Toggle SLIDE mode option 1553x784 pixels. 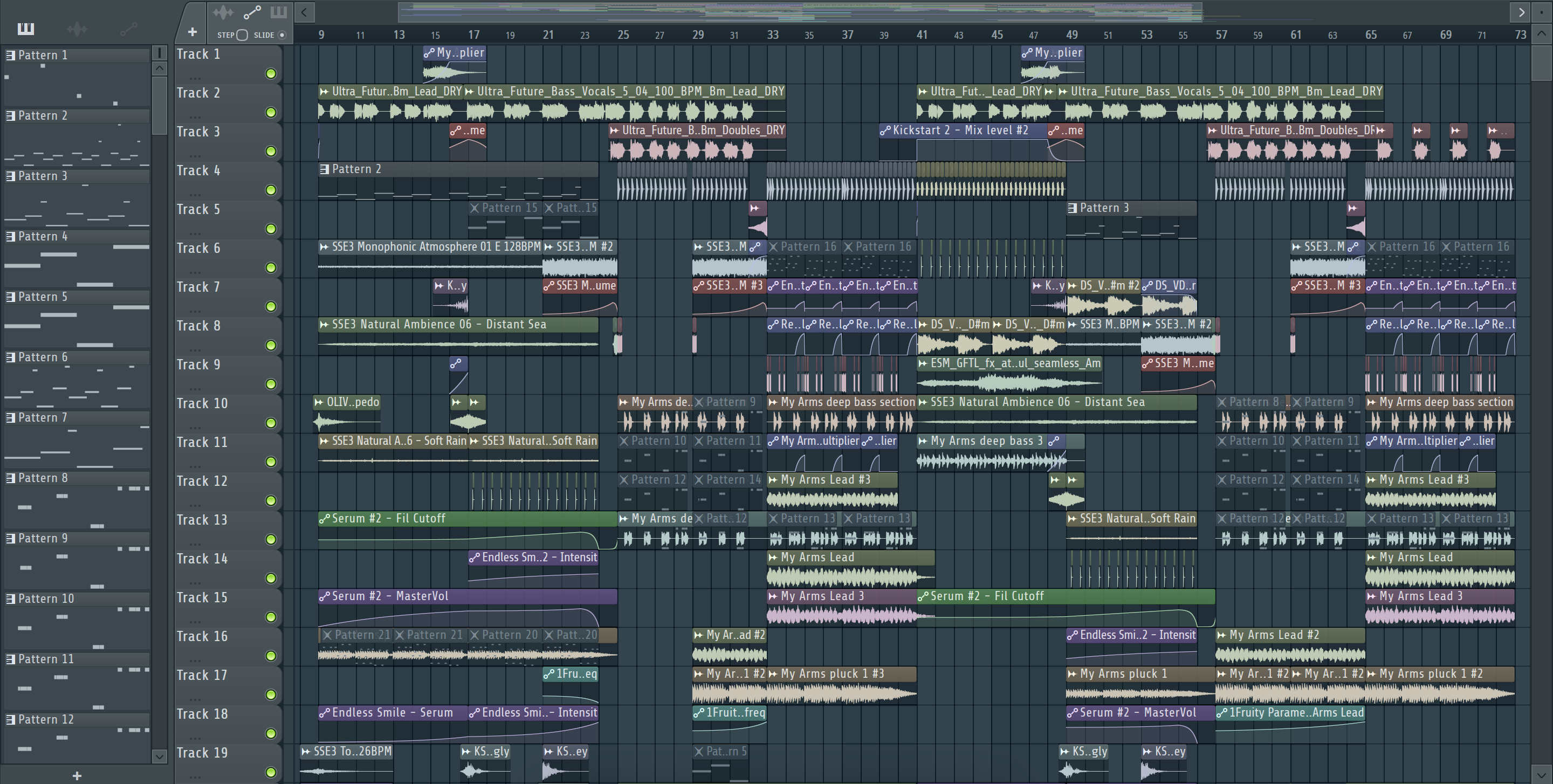tap(281, 35)
